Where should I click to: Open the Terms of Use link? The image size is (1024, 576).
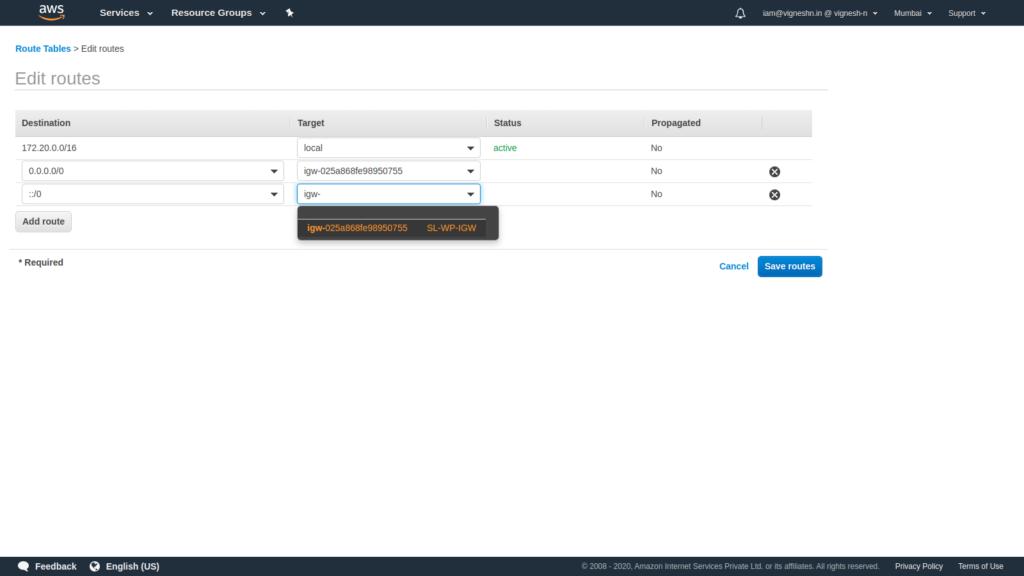980,566
